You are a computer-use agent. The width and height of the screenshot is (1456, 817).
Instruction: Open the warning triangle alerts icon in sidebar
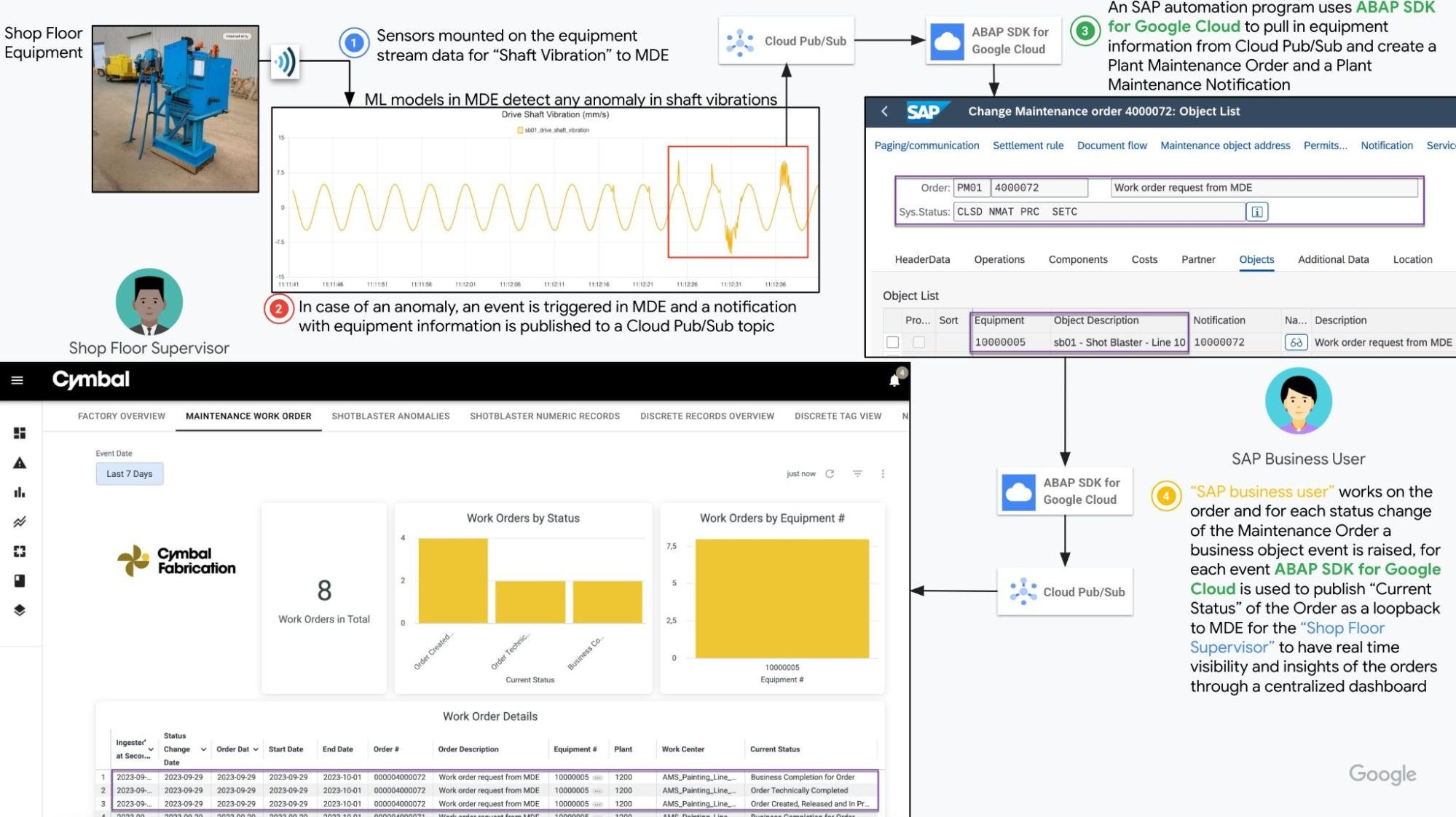pyautogui.click(x=20, y=463)
